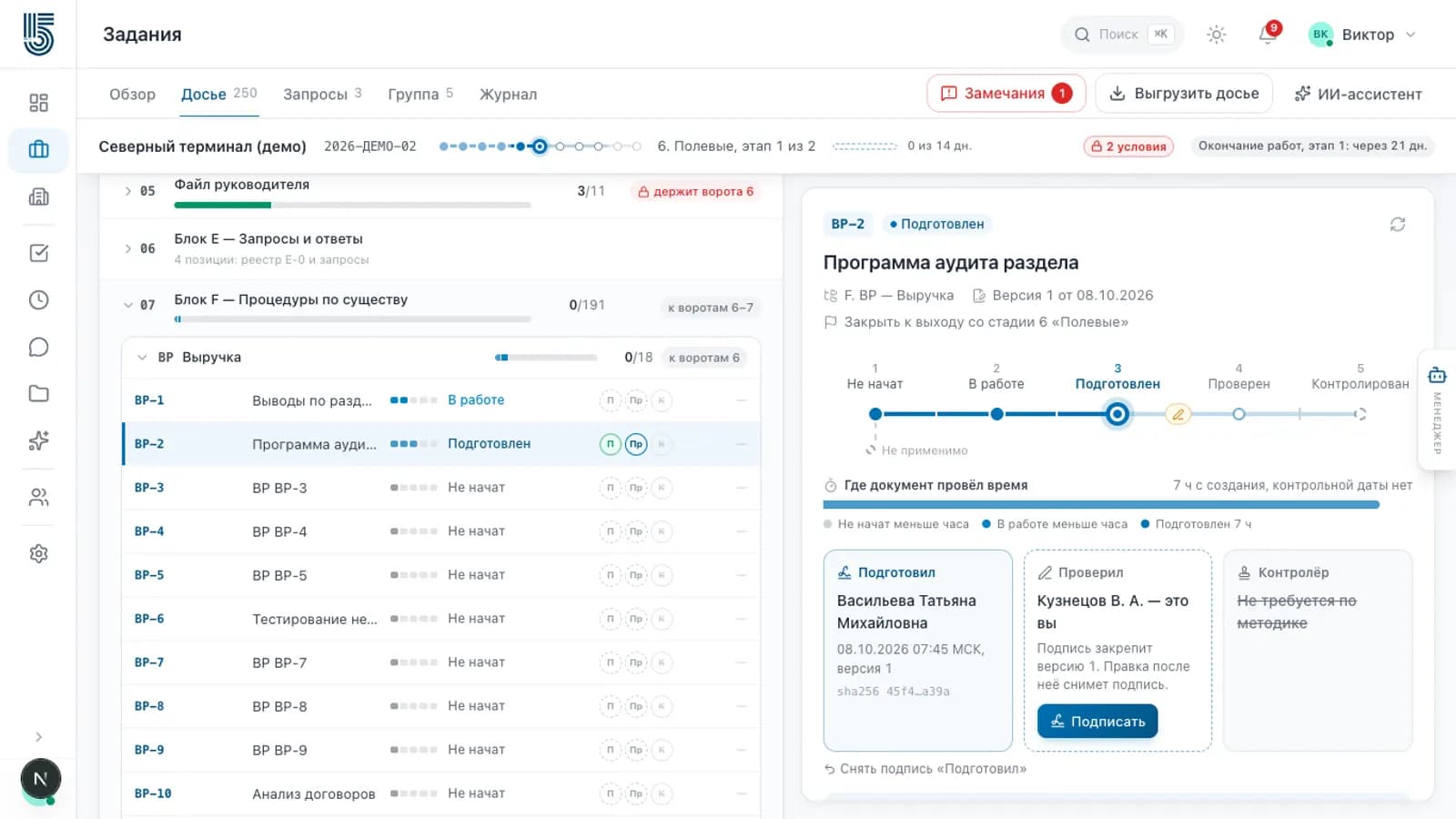
Task: Switch to the Группа tab
Action: (x=420, y=94)
